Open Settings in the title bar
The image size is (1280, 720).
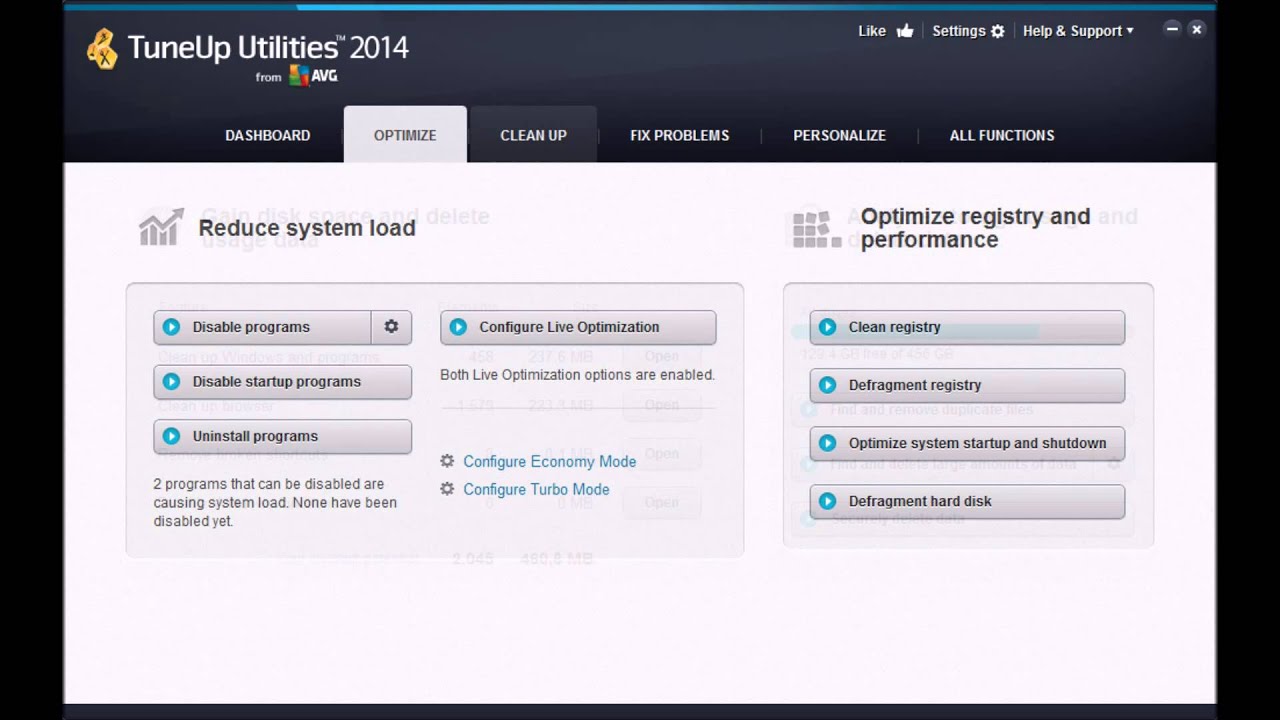tap(968, 31)
